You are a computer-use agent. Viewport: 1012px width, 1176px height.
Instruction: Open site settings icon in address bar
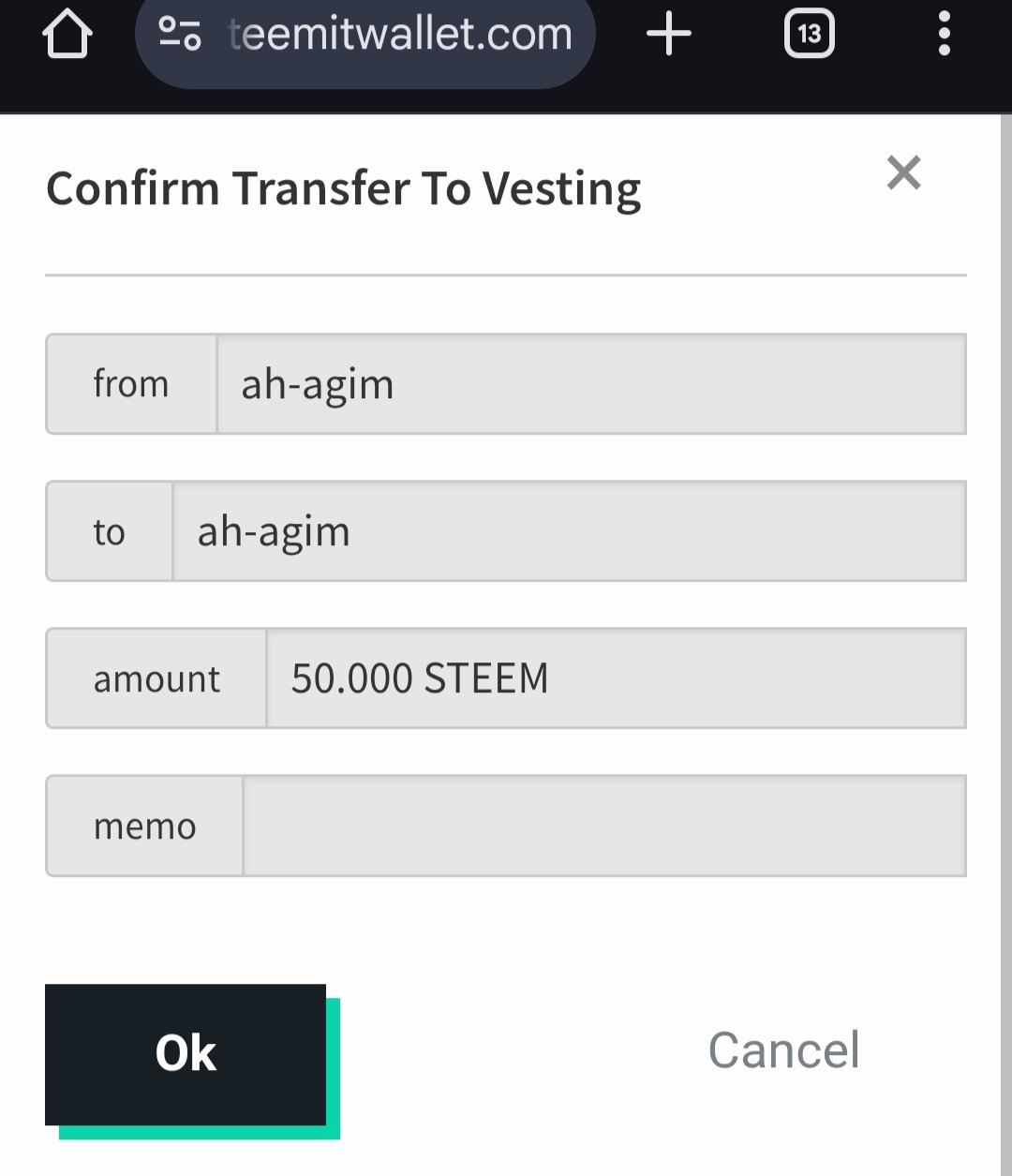point(179,34)
